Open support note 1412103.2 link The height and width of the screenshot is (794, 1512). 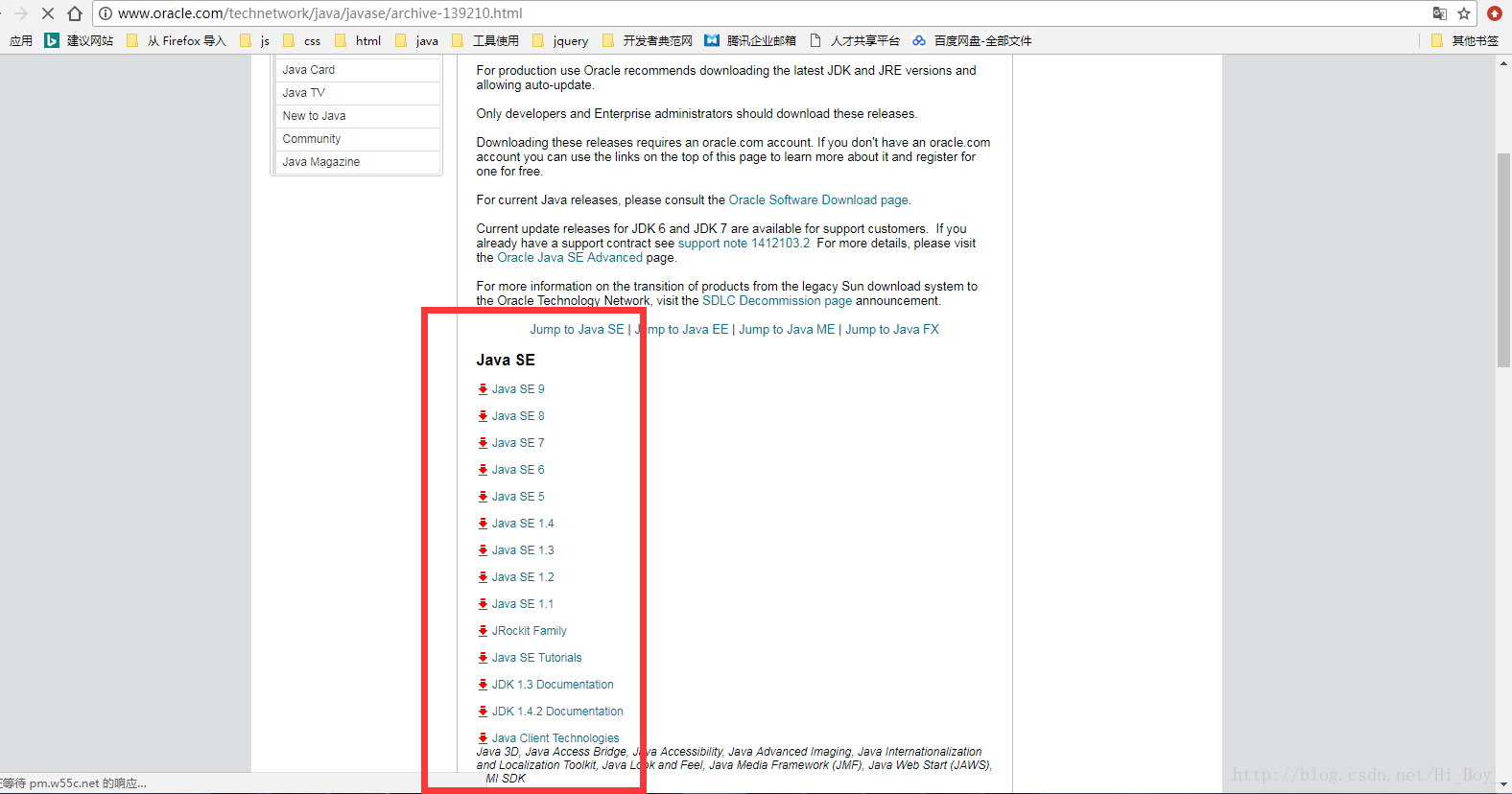click(x=744, y=244)
